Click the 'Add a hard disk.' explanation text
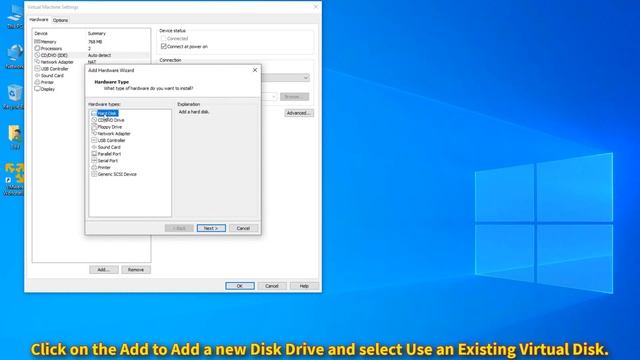Screen dimensions: 640x360 [x=194, y=112]
